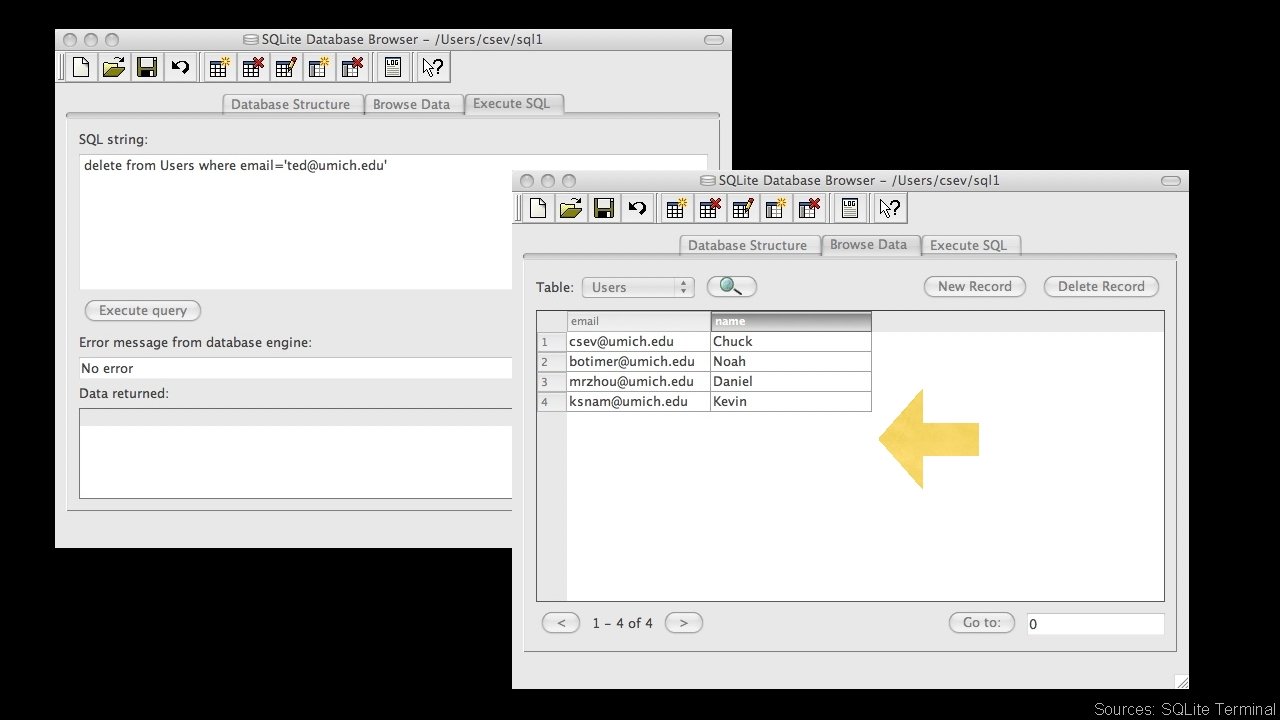
Task: Switch to Execute SQL tab in front window
Action: pyautogui.click(x=968, y=245)
